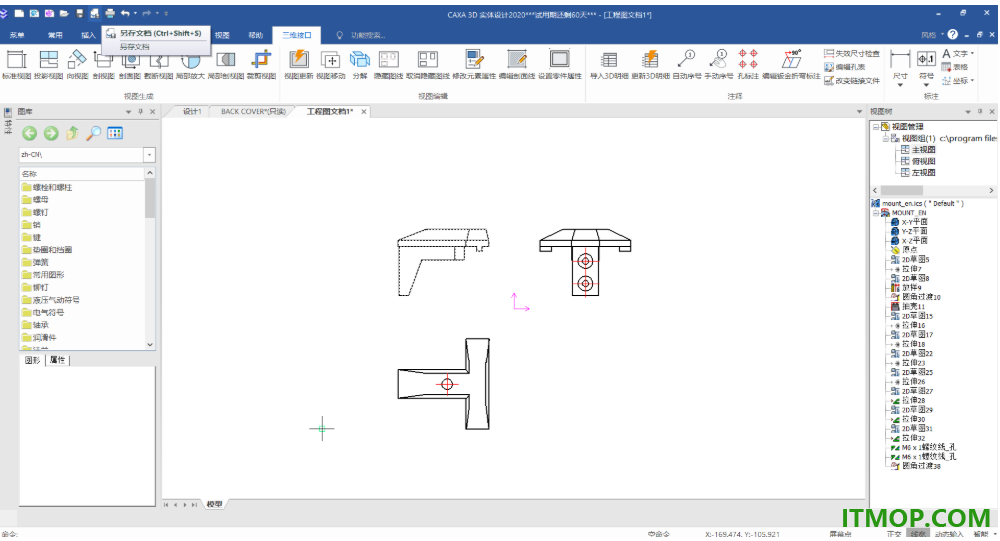The height and width of the screenshot is (541, 1000).
Task: Open the Symbol (符号) dropdown arrow
Action: pos(926,84)
